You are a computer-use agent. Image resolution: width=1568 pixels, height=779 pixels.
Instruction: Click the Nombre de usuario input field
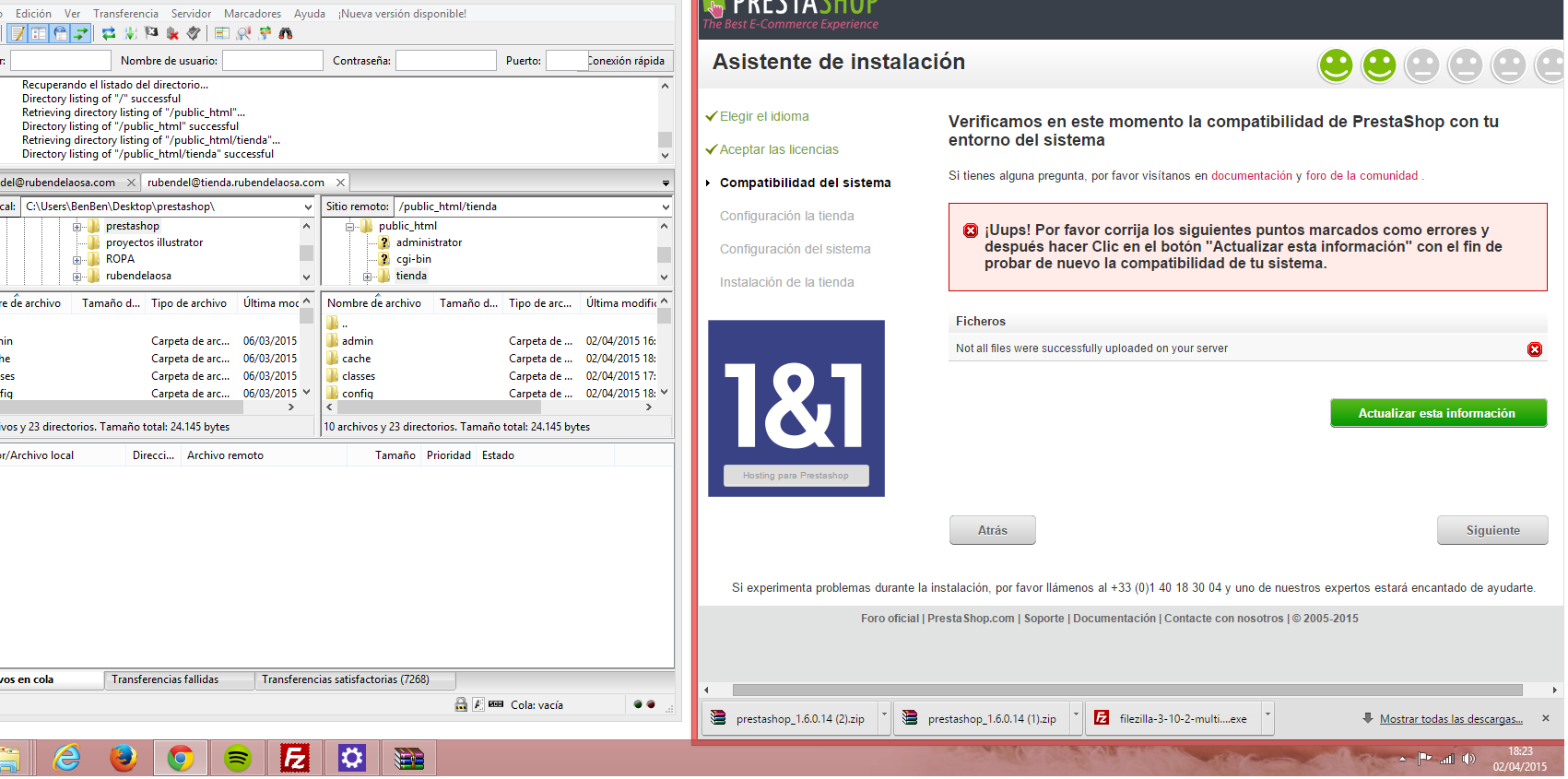coord(273,61)
